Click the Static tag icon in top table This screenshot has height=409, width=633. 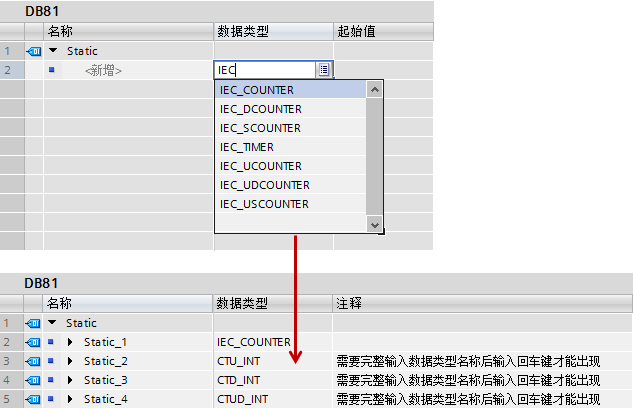click(x=34, y=51)
